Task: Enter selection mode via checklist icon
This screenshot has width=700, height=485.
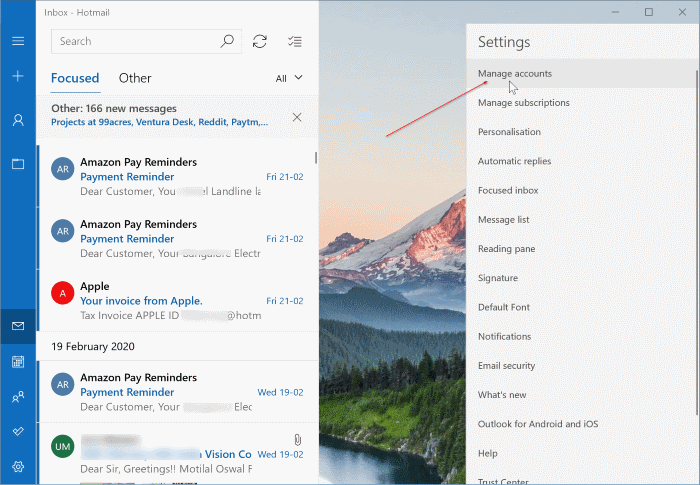Action: point(295,42)
